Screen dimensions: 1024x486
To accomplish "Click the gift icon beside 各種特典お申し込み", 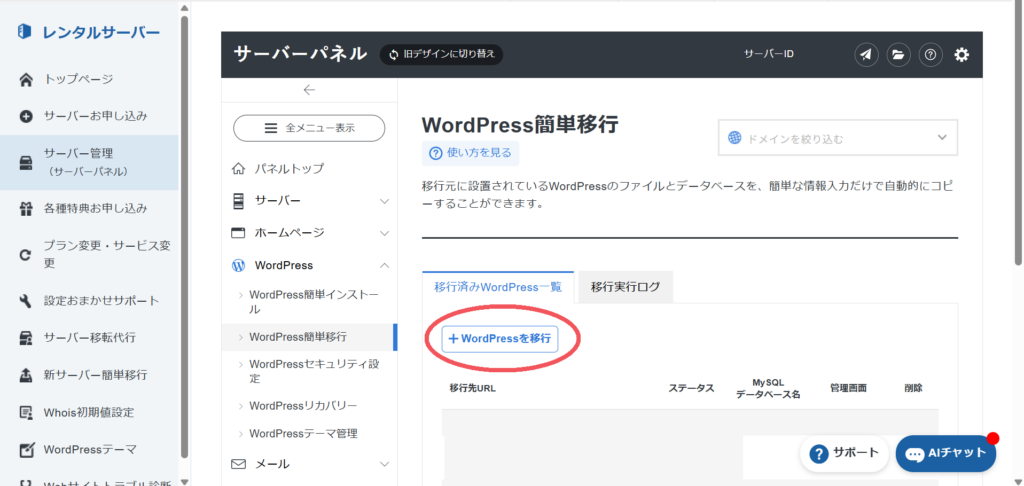I will 25,210.
